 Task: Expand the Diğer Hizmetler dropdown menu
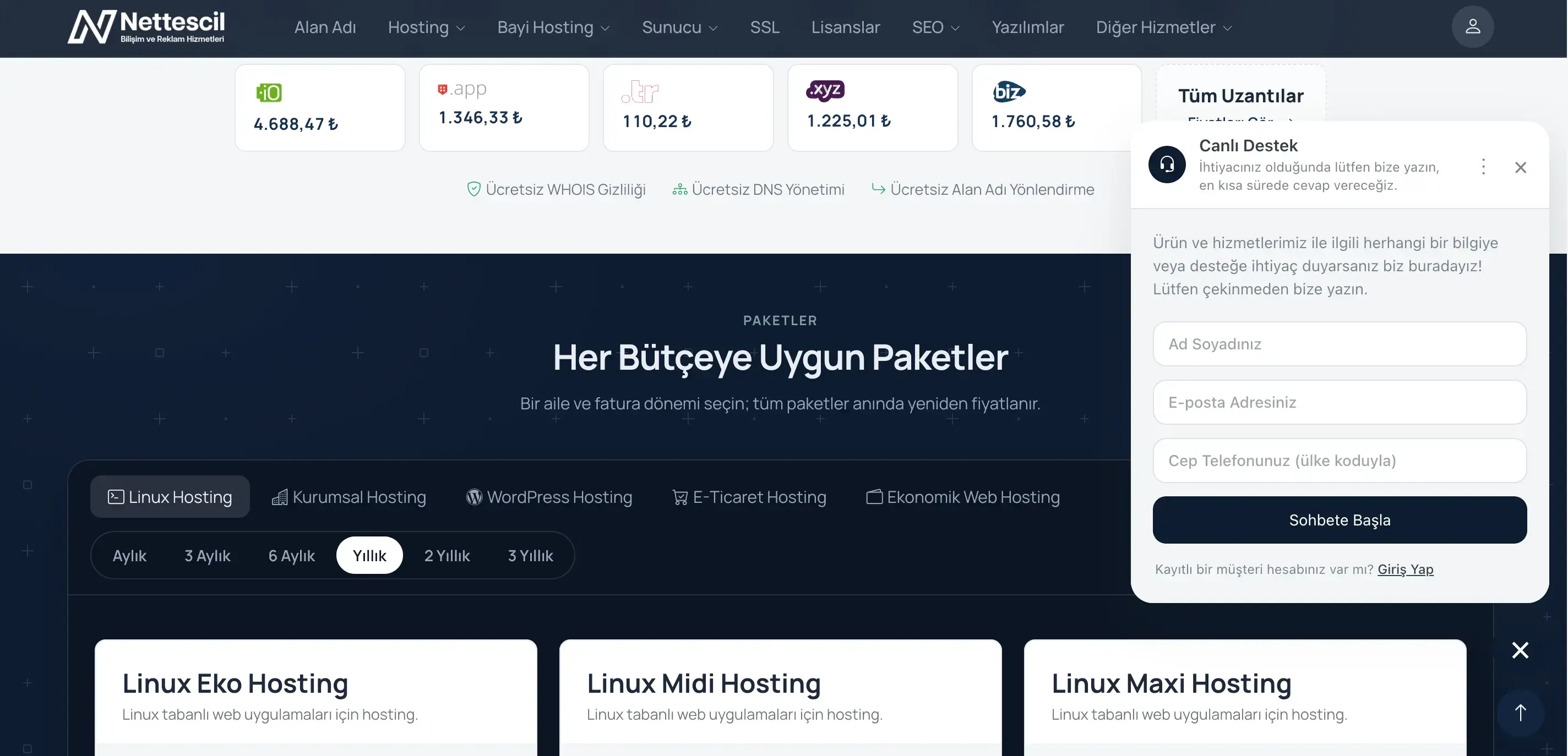(x=1164, y=28)
